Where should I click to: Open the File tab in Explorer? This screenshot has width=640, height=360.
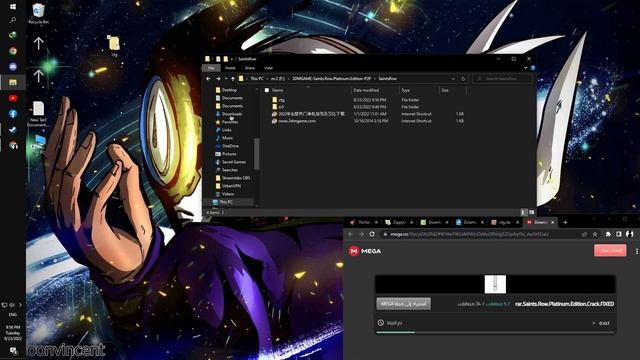click(211, 68)
